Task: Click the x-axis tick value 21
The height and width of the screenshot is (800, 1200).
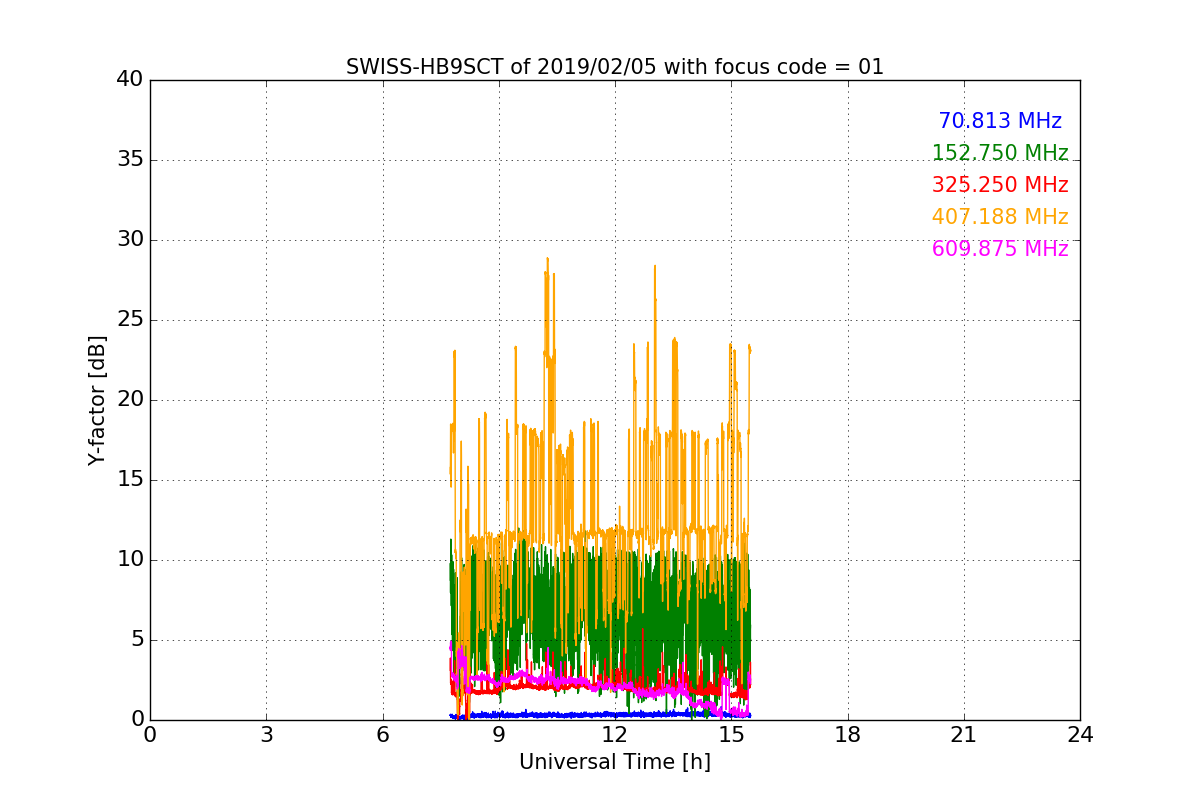Action: [x=964, y=735]
